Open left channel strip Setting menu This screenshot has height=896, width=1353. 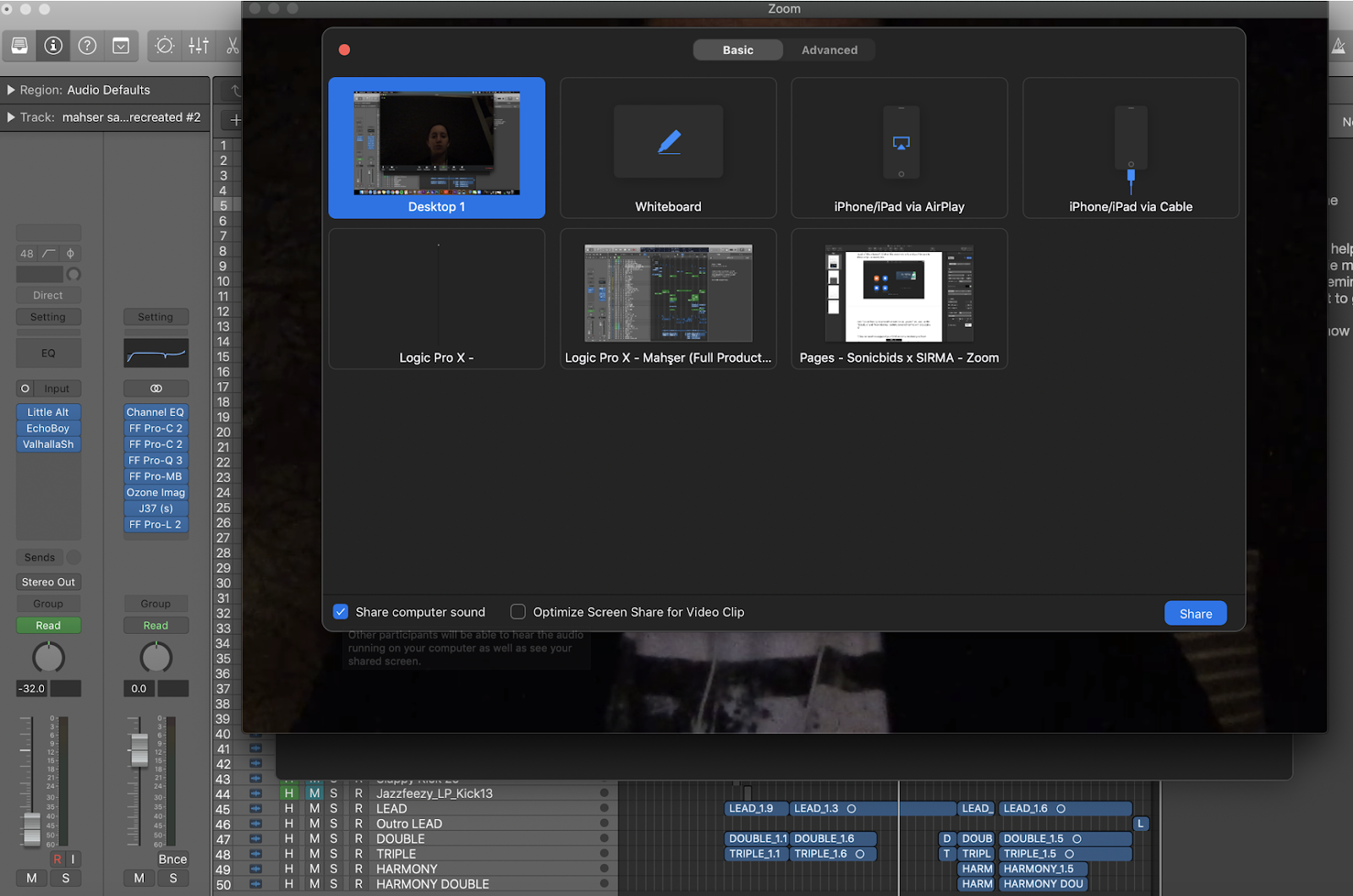[48, 317]
